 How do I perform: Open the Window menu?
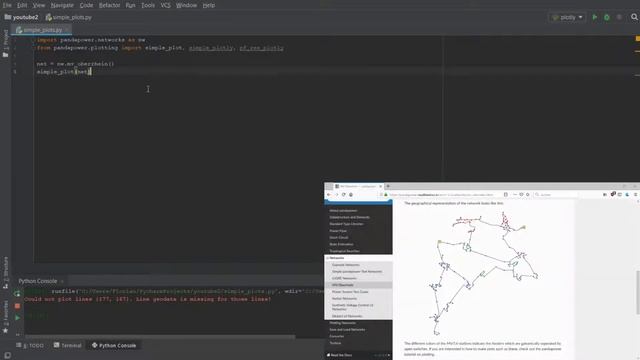(x=186, y=5)
